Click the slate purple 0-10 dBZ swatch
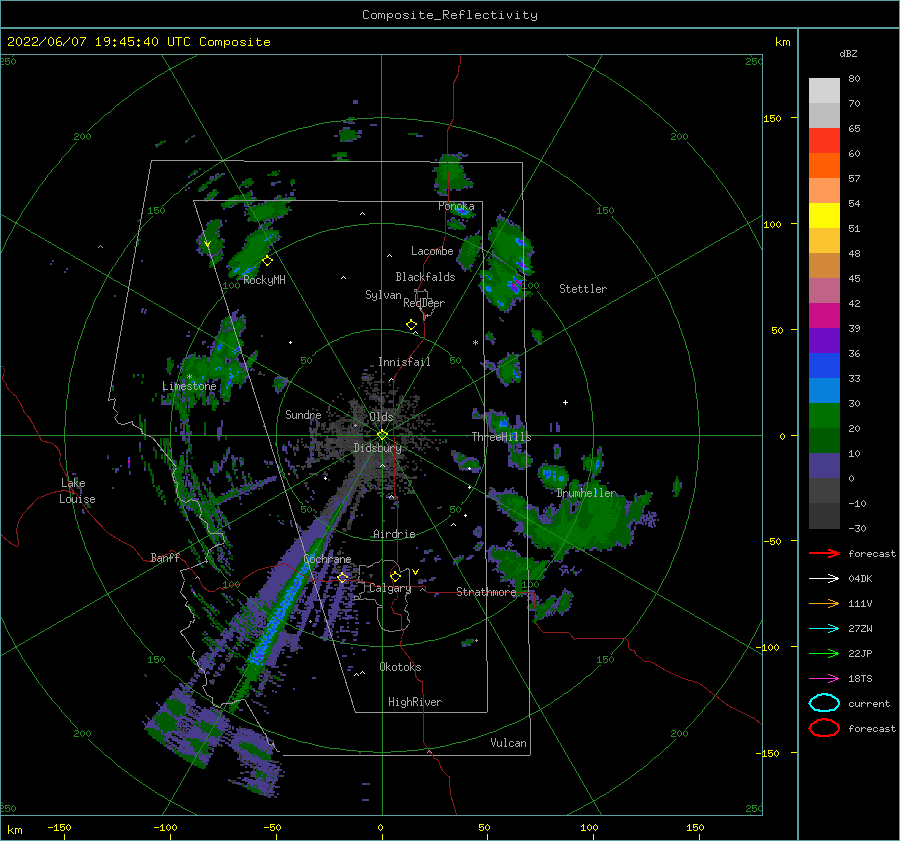The image size is (900, 841). coord(824,465)
